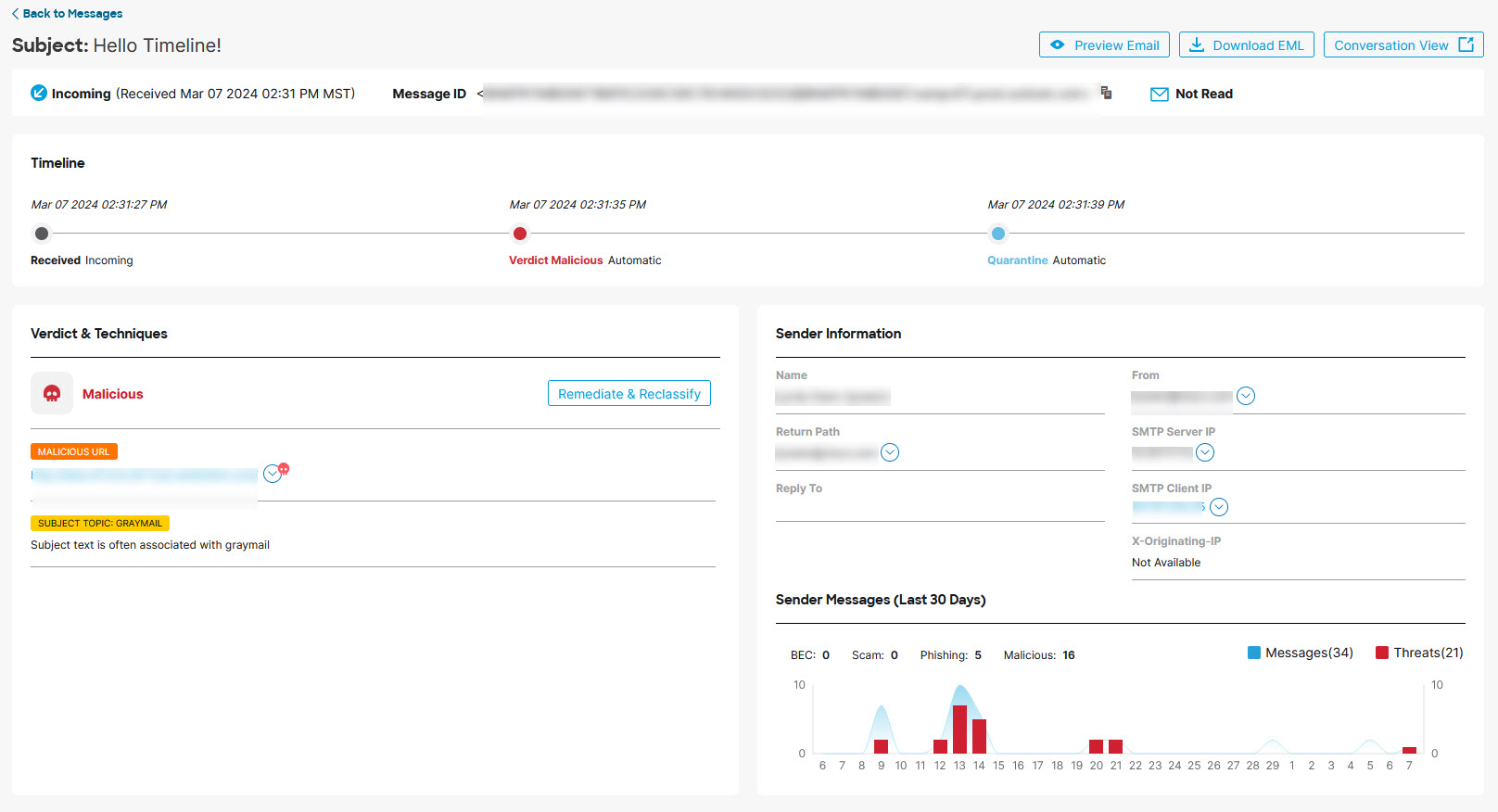Click the blurred malicious URL link
The width and height of the screenshot is (1498, 812).
(x=145, y=475)
